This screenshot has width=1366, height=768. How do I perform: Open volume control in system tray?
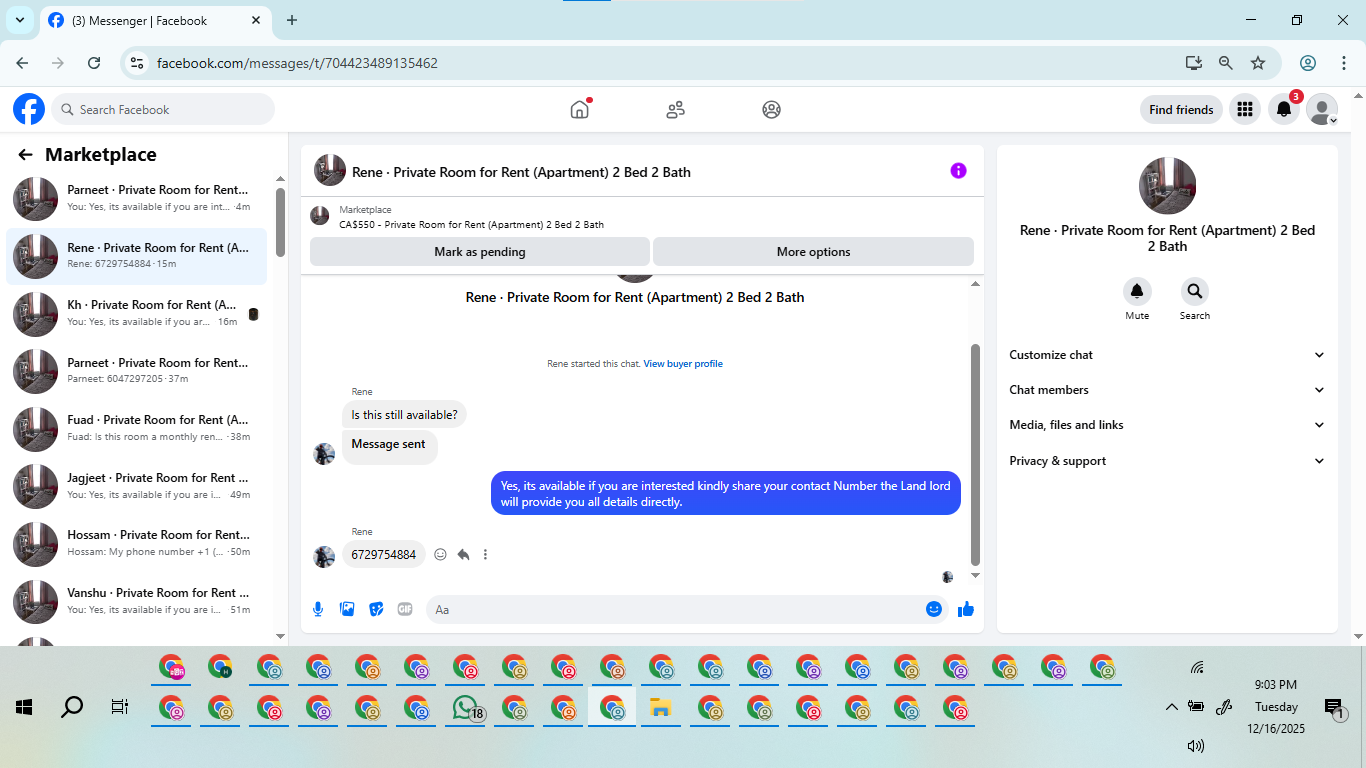click(x=1195, y=746)
